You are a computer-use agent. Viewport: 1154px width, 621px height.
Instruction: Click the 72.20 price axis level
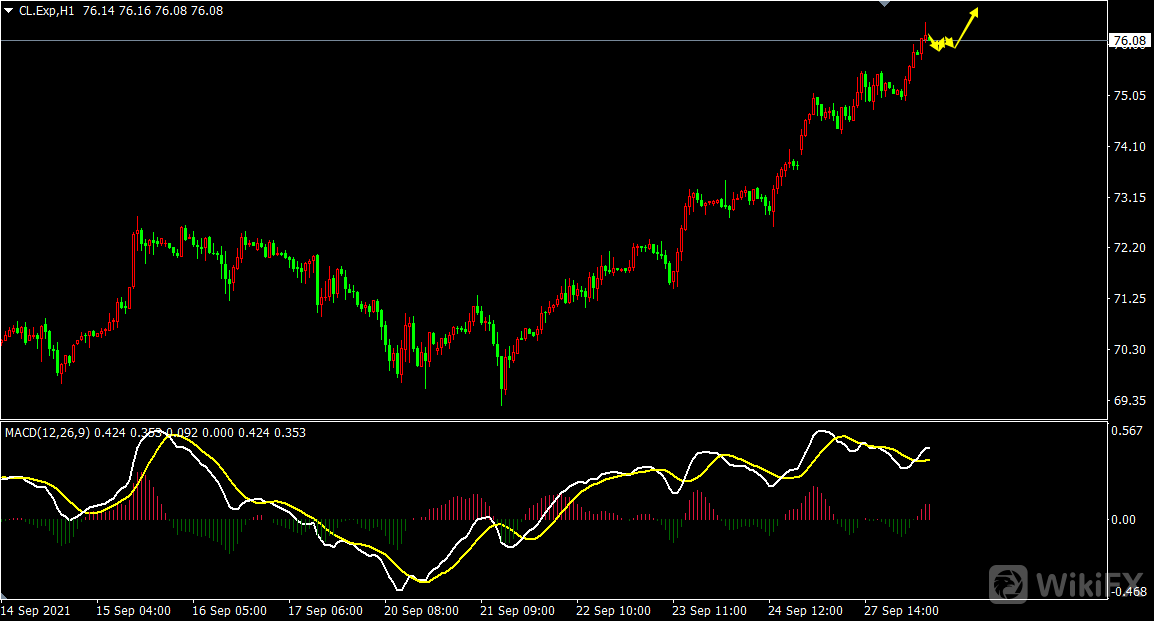point(1129,248)
